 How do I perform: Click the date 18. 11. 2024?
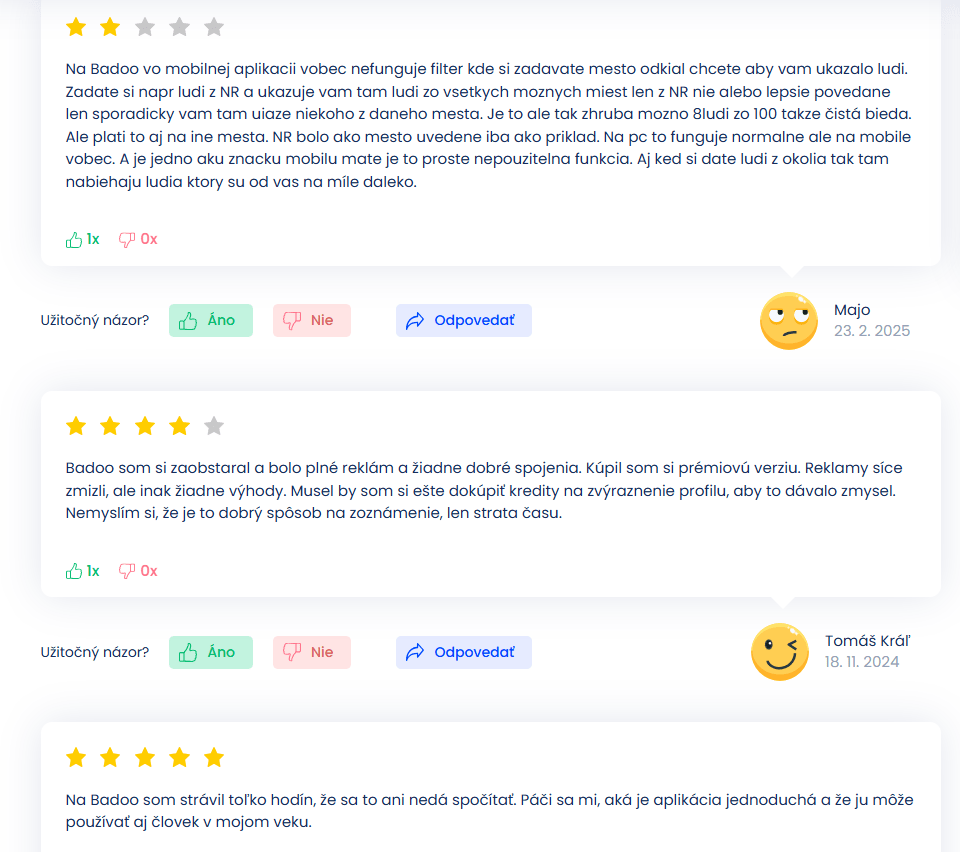coord(862,662)
